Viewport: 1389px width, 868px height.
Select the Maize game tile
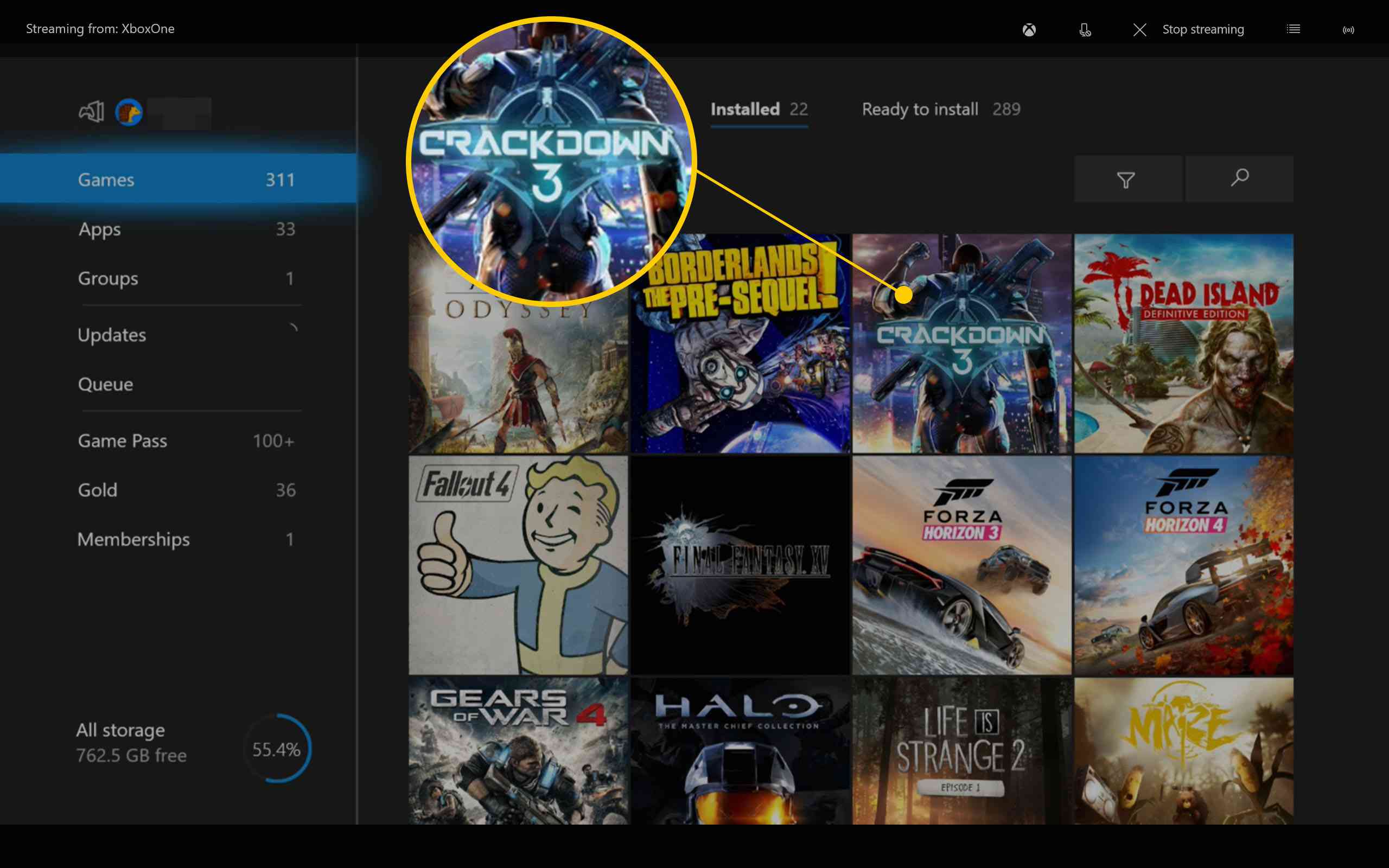[1183, 751]
